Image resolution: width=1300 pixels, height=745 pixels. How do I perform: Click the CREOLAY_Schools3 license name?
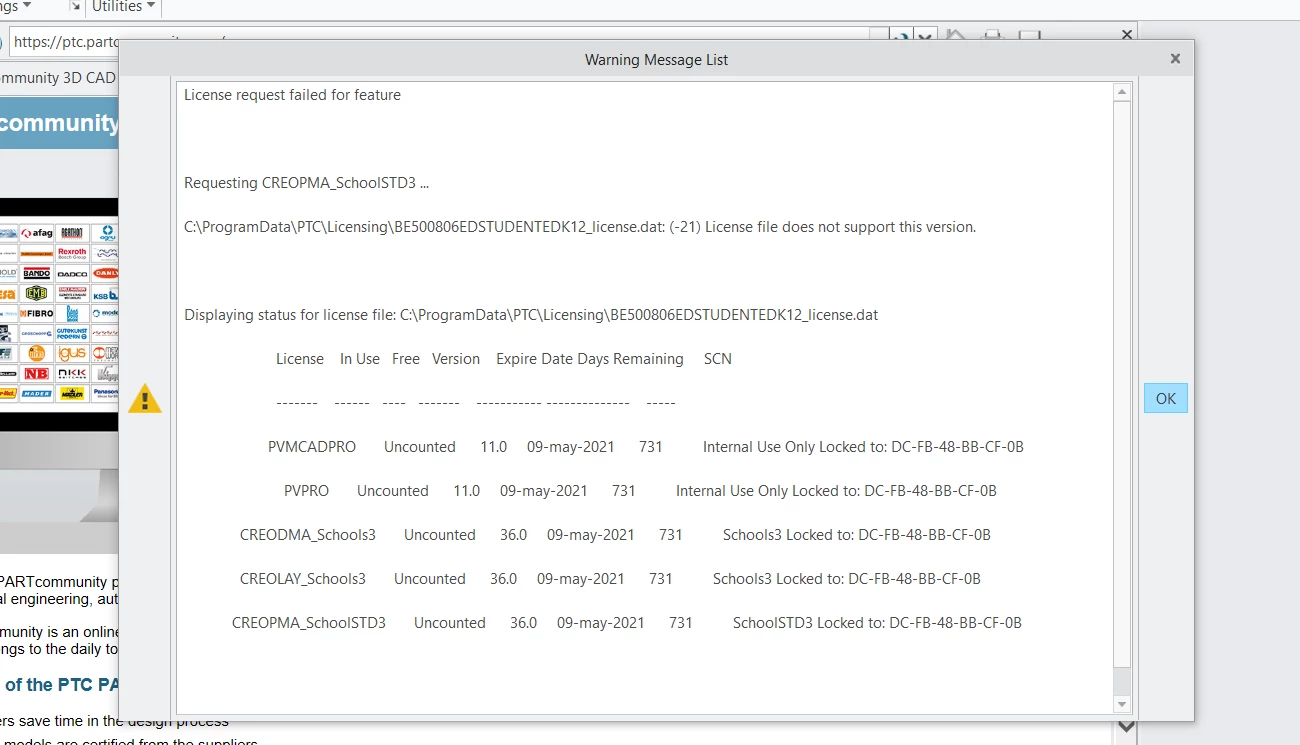click(x=303, y=579)
